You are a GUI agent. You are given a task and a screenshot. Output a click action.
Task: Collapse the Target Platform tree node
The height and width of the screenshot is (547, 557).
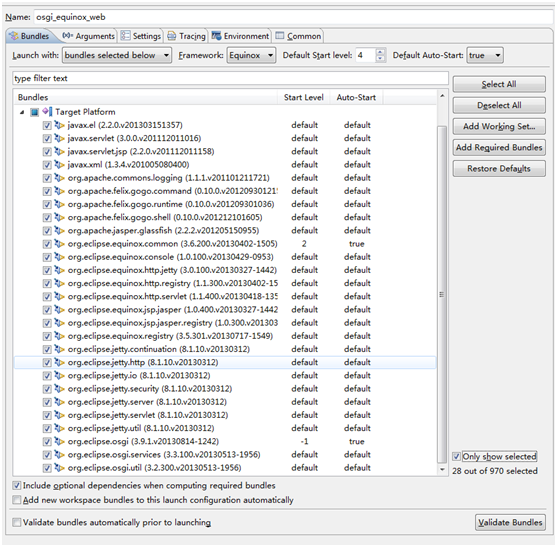point(22,112)
